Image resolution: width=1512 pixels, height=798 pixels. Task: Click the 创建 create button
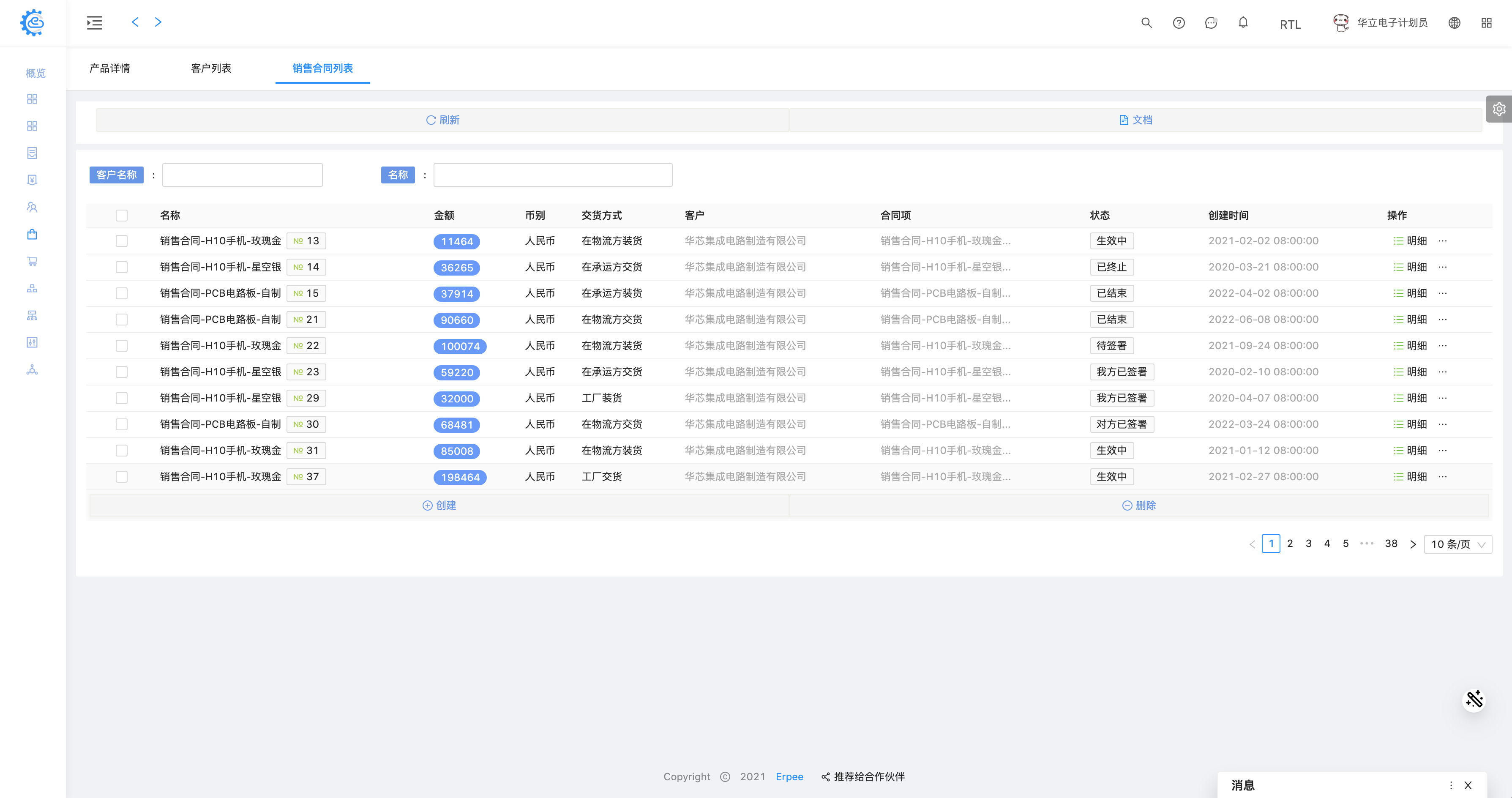[439, 506]
